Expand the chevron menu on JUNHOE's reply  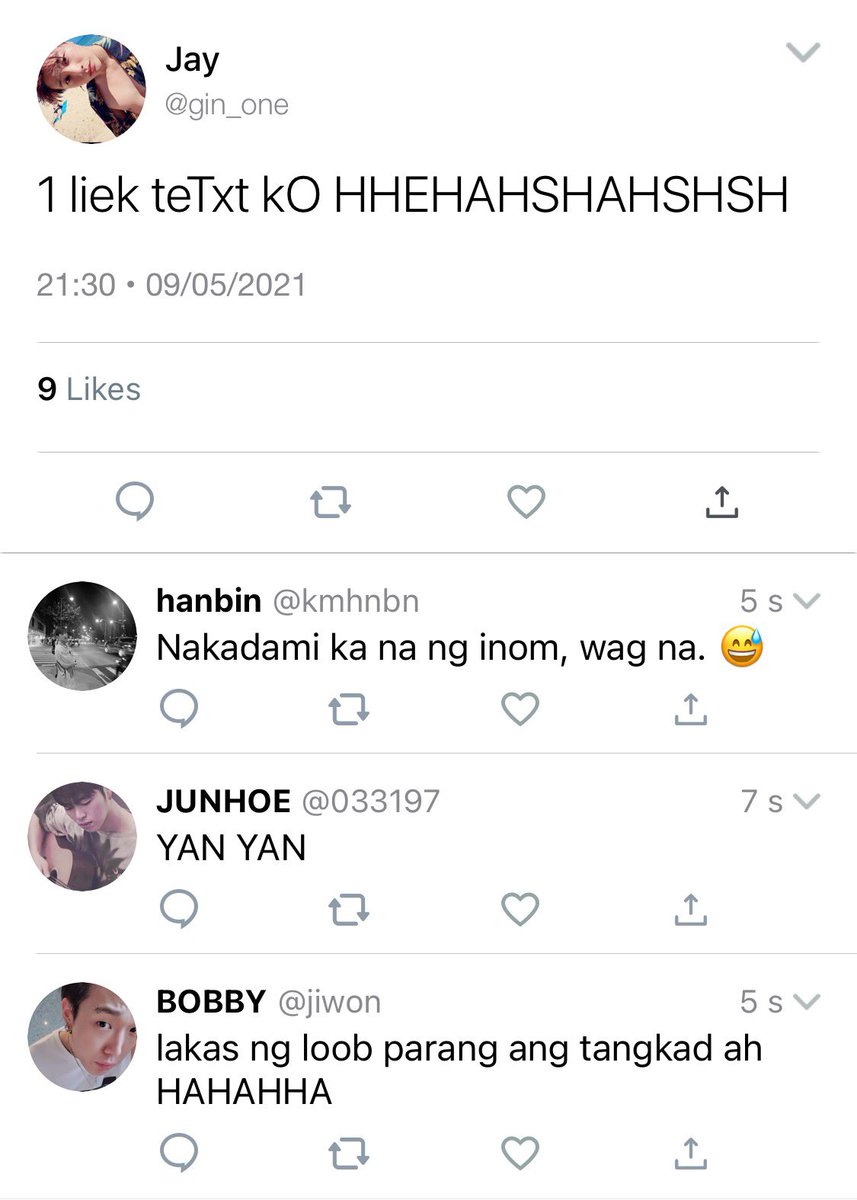pos(806,801)
